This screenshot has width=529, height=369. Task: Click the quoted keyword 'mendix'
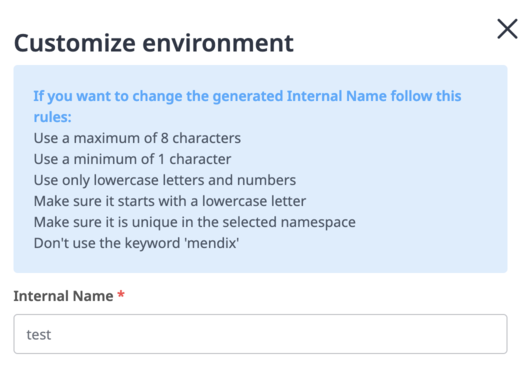(212, 243)
